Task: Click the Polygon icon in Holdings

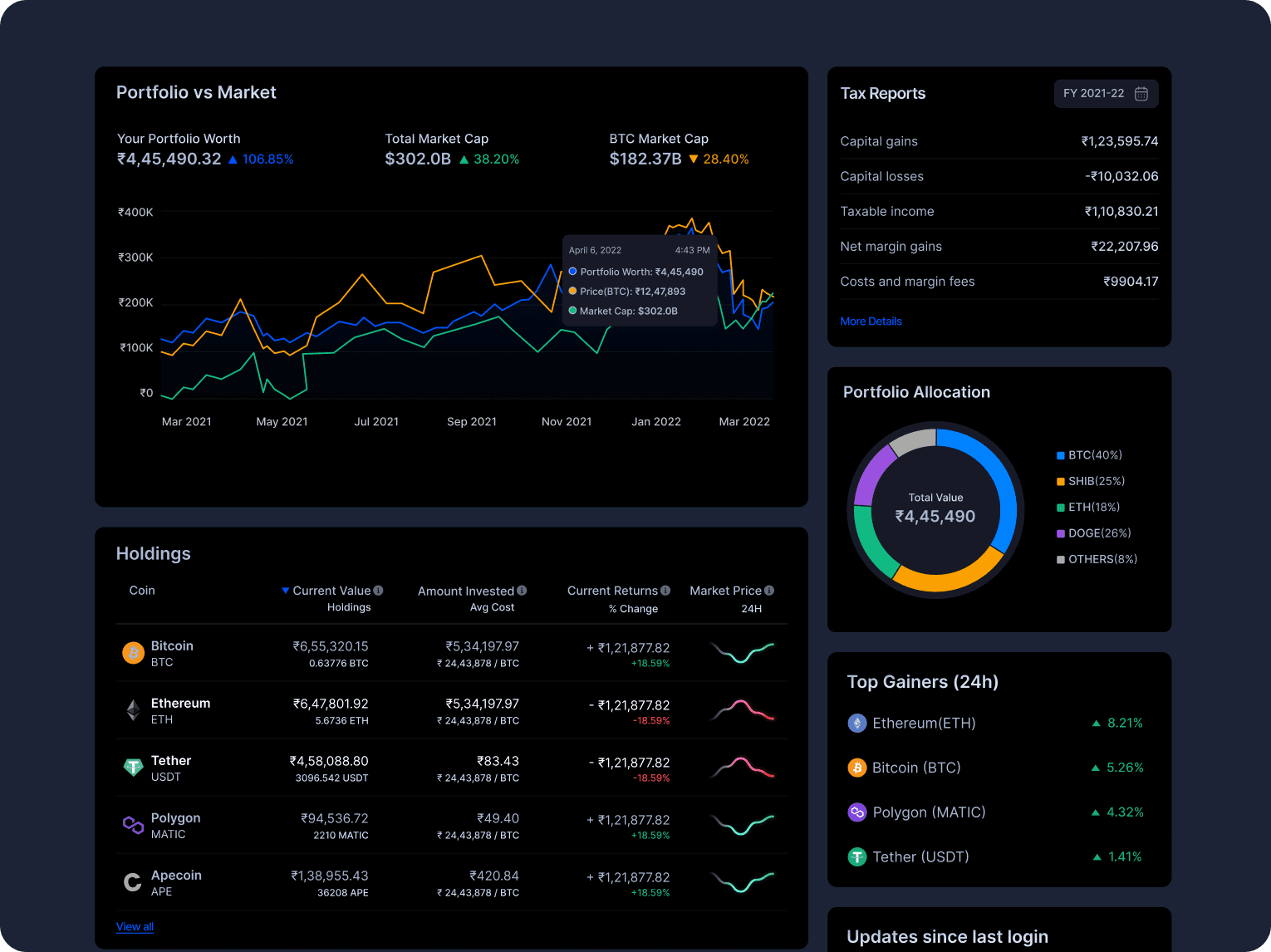Action: pos(133,825)
